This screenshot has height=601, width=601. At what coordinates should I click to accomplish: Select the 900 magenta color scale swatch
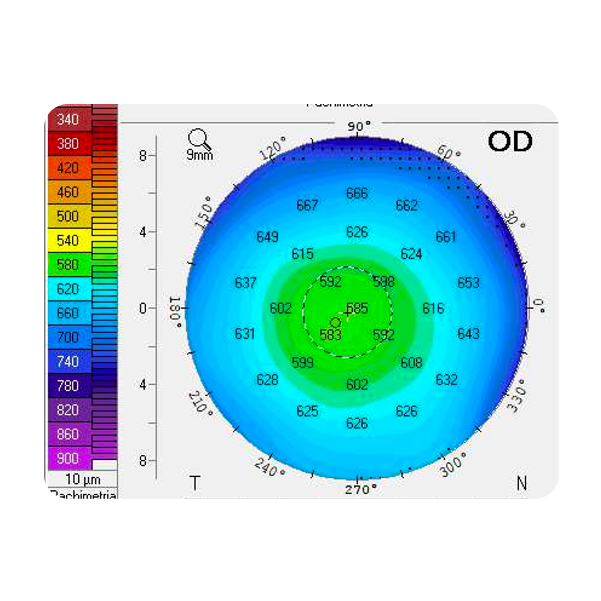68,459
